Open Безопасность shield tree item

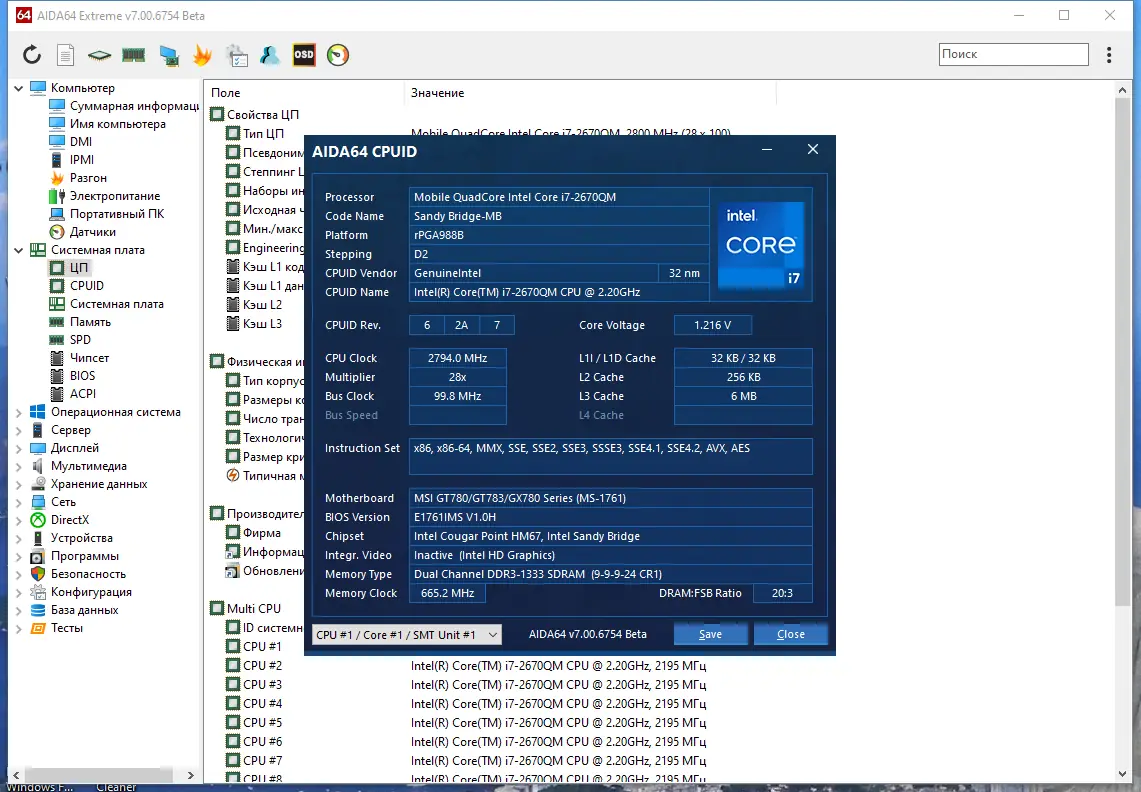(79, 574)
